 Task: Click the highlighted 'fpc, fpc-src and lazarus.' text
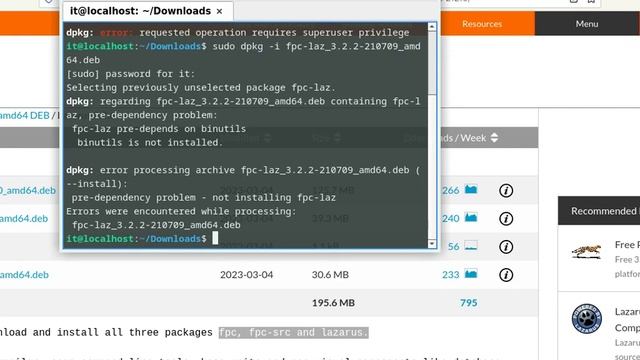pyautogui.click(x=293, y=332)
